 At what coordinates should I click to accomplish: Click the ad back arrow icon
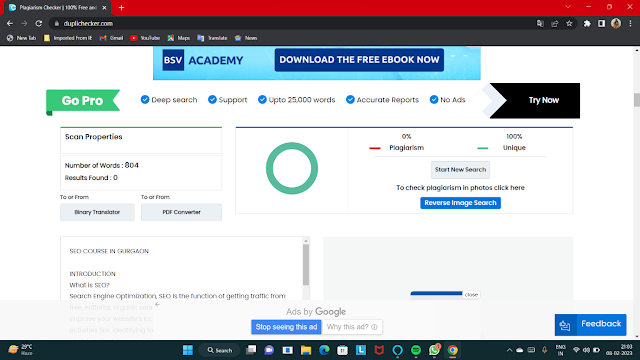(157, 304)
